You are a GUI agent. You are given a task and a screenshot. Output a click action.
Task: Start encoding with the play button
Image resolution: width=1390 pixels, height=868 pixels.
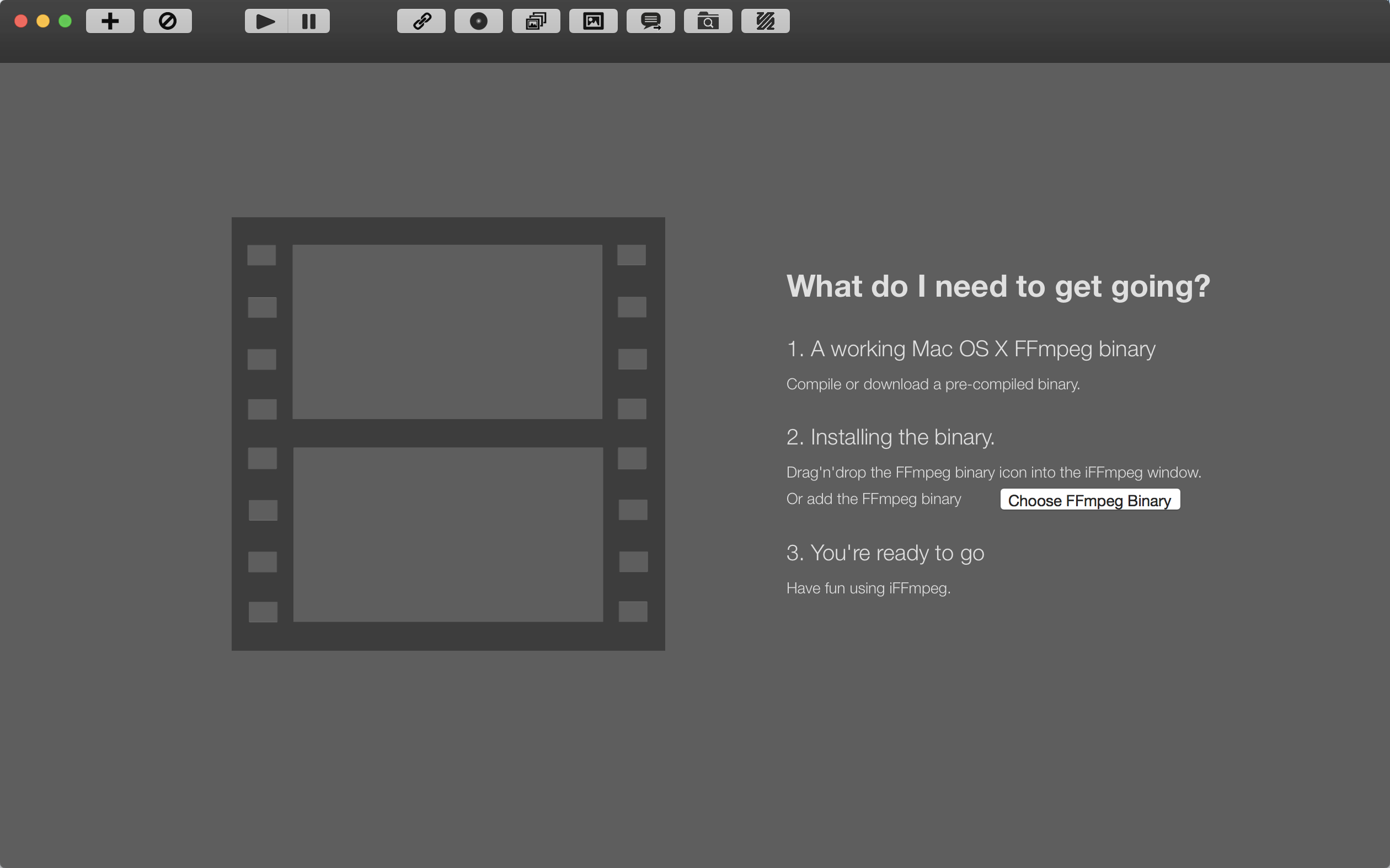tap(266, 22)
